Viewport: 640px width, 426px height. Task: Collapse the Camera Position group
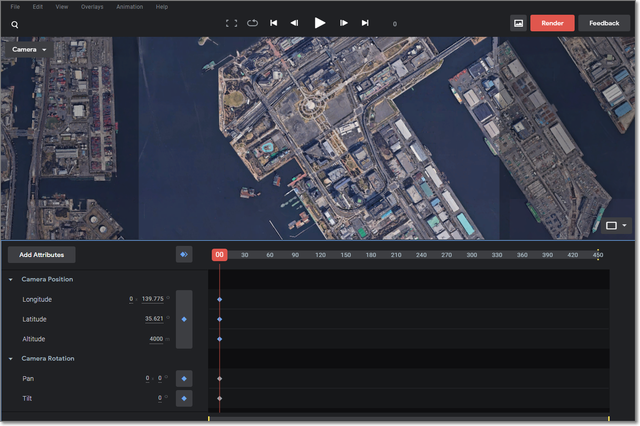tap(11, 279)
